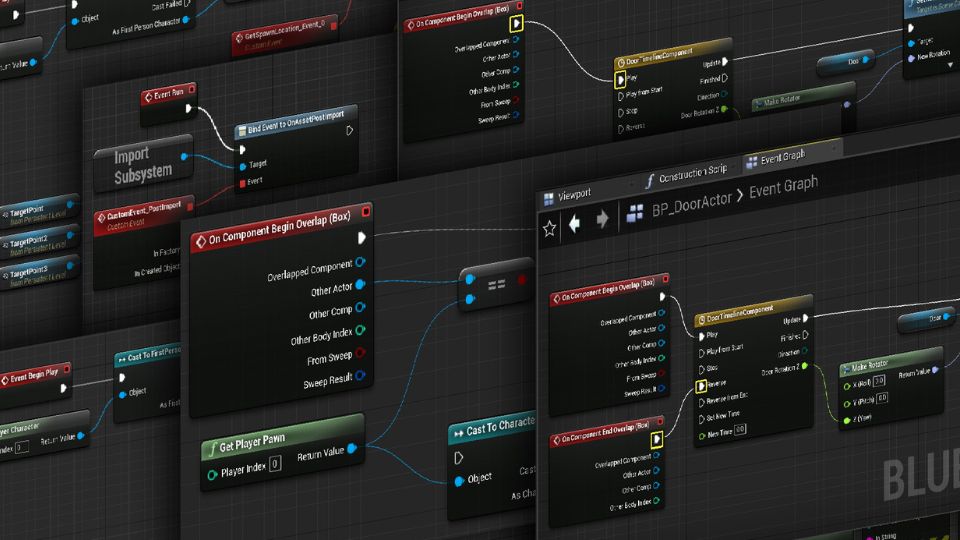
Task: Click the New Time value field
Action: click(740, 429)
